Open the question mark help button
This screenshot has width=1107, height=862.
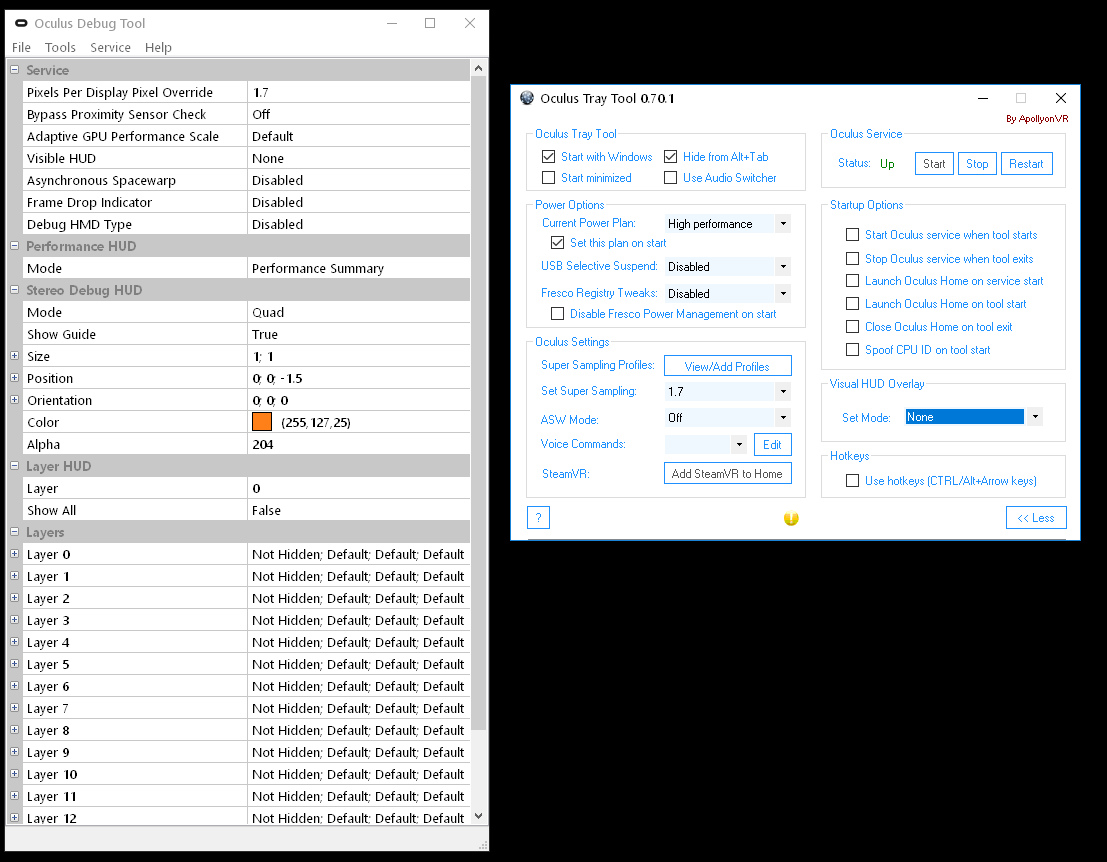coord(538,517)
